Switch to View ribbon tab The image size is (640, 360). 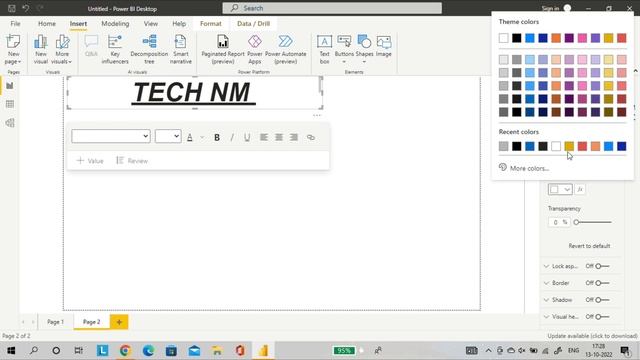click(x=151, y=24)
